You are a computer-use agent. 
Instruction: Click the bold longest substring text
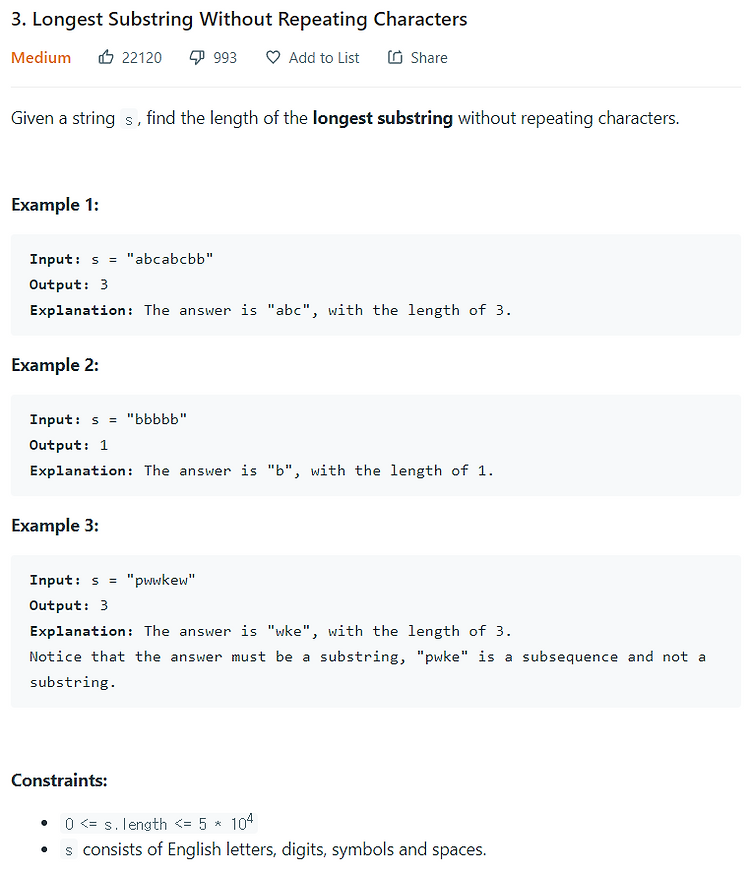(383, 118)
